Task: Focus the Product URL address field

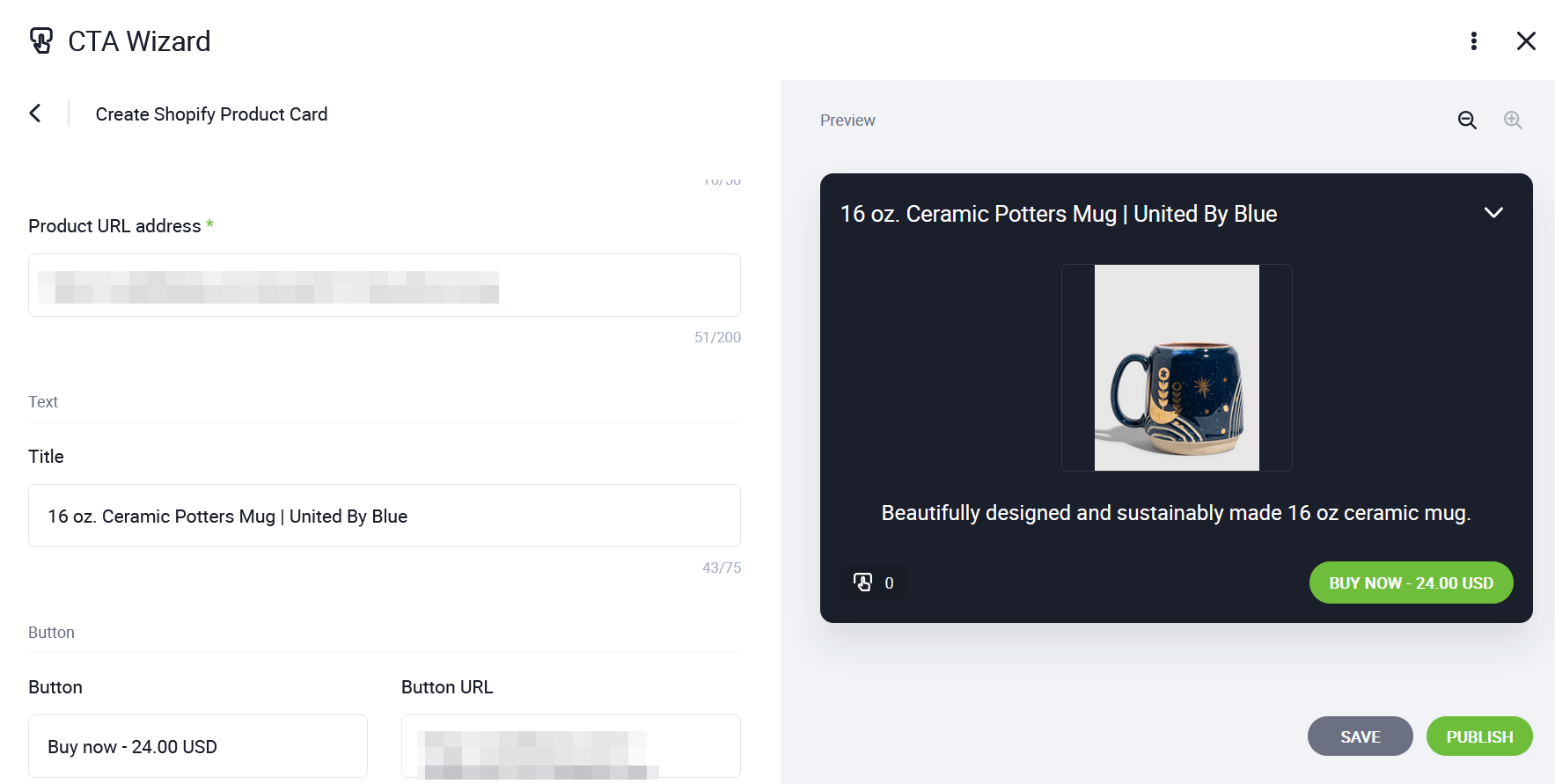Action: [x=384, y=285]
